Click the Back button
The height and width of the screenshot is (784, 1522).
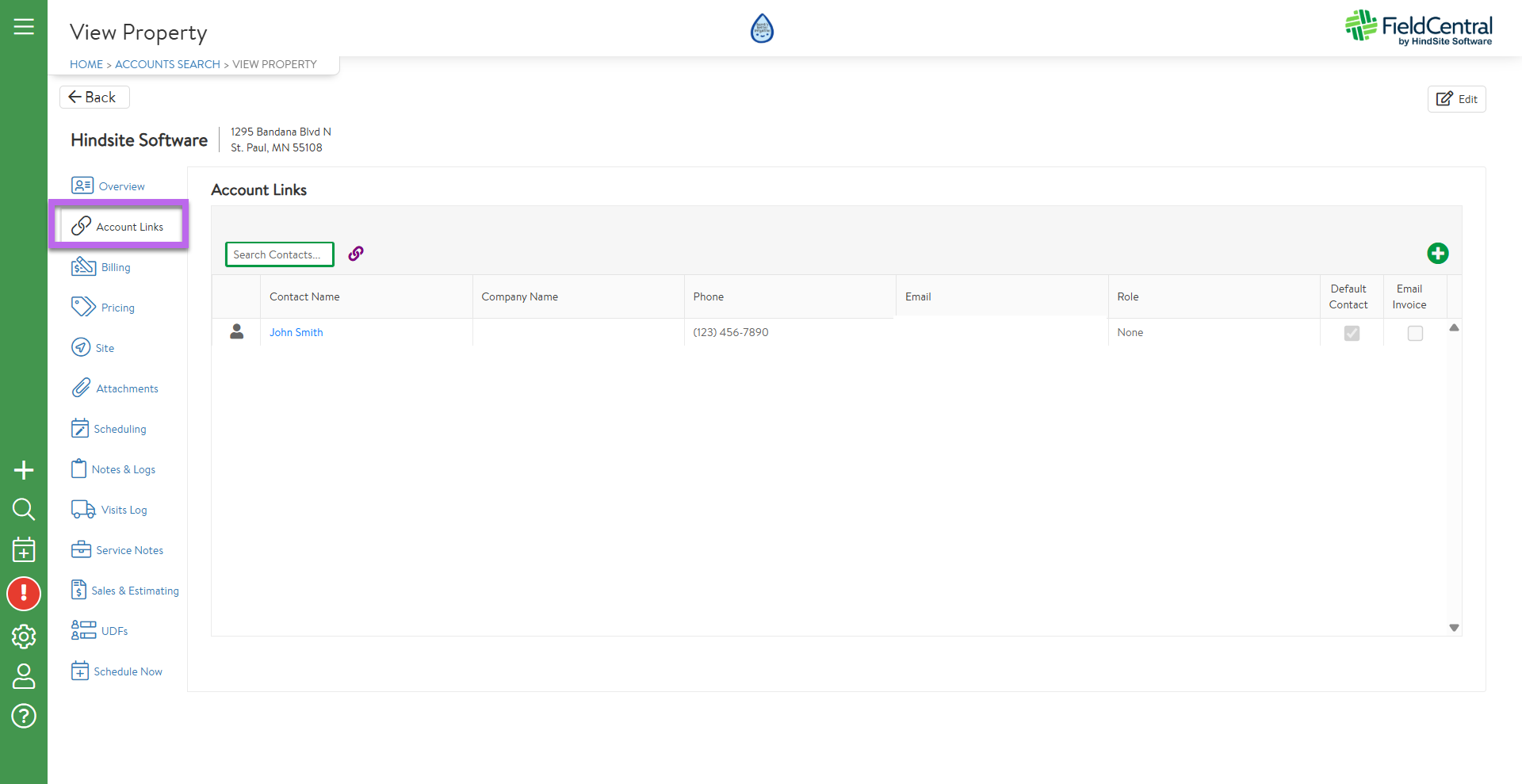94,97
